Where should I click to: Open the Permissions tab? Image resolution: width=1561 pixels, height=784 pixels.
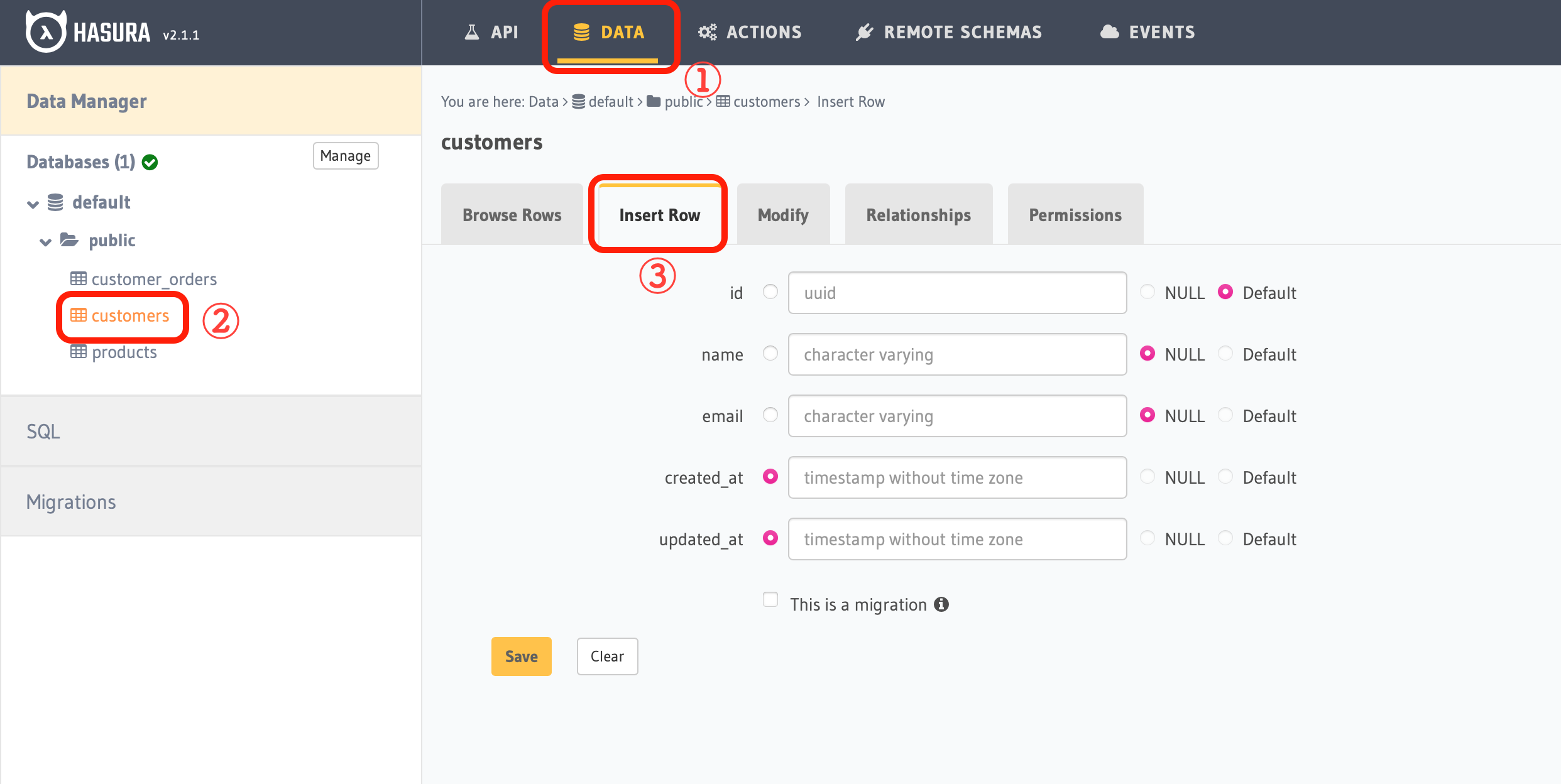pos(1075,215)
